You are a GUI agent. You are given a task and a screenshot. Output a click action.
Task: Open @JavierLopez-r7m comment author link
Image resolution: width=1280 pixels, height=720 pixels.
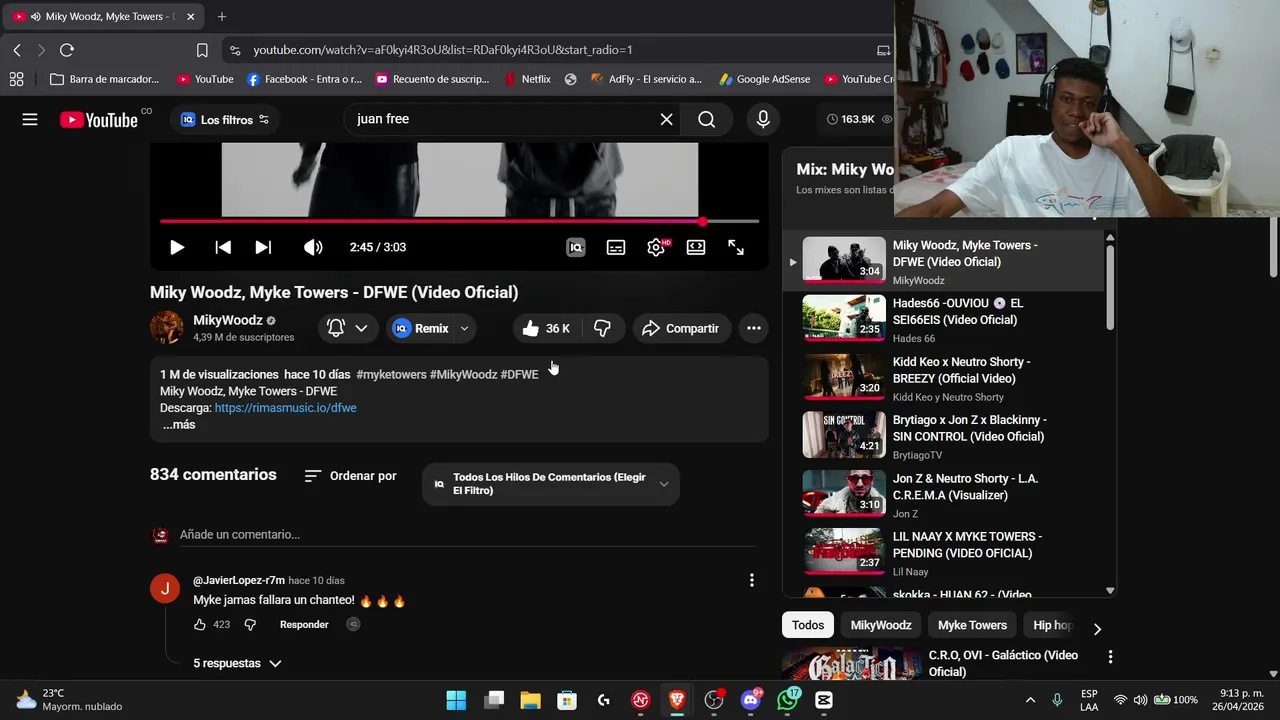(x=239, y=580)
